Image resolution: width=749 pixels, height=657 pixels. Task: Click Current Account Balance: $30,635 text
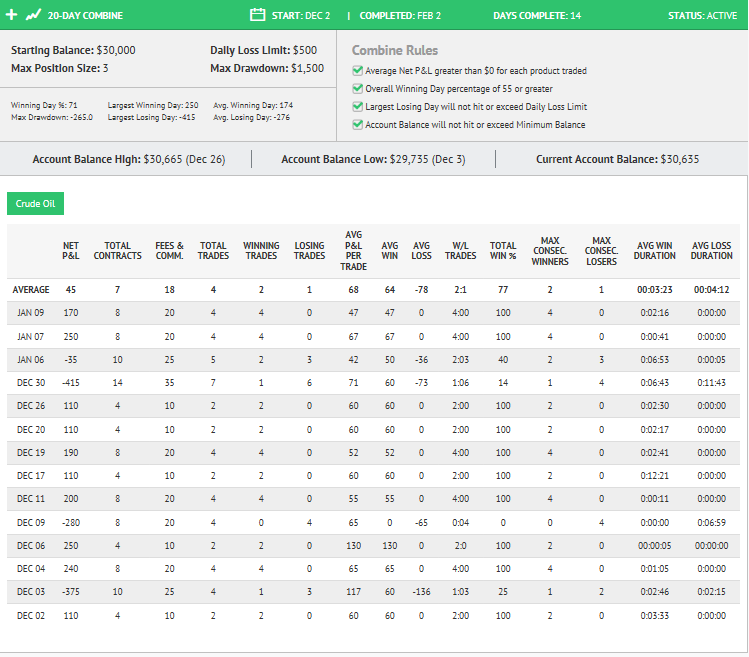coord(617,159)
